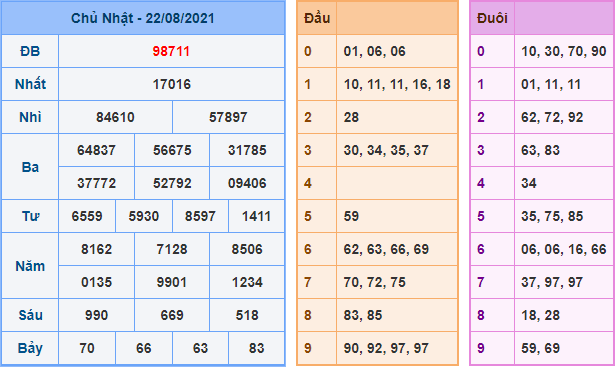This screenshot has width=615, height=367.
Task: Click the Nhất row label
Action: (x=30, y=84)
